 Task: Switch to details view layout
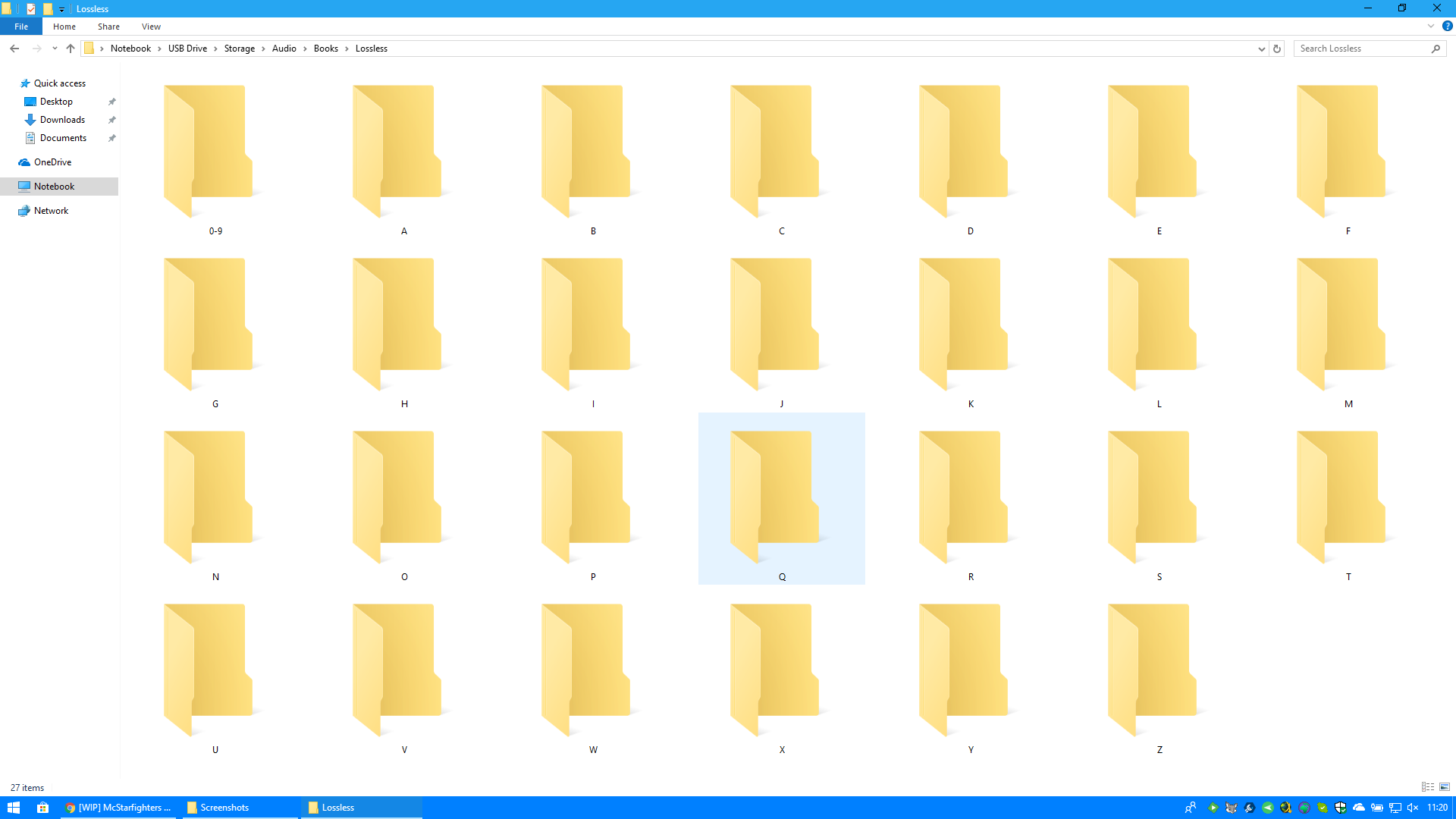(x=1428, y=787)
